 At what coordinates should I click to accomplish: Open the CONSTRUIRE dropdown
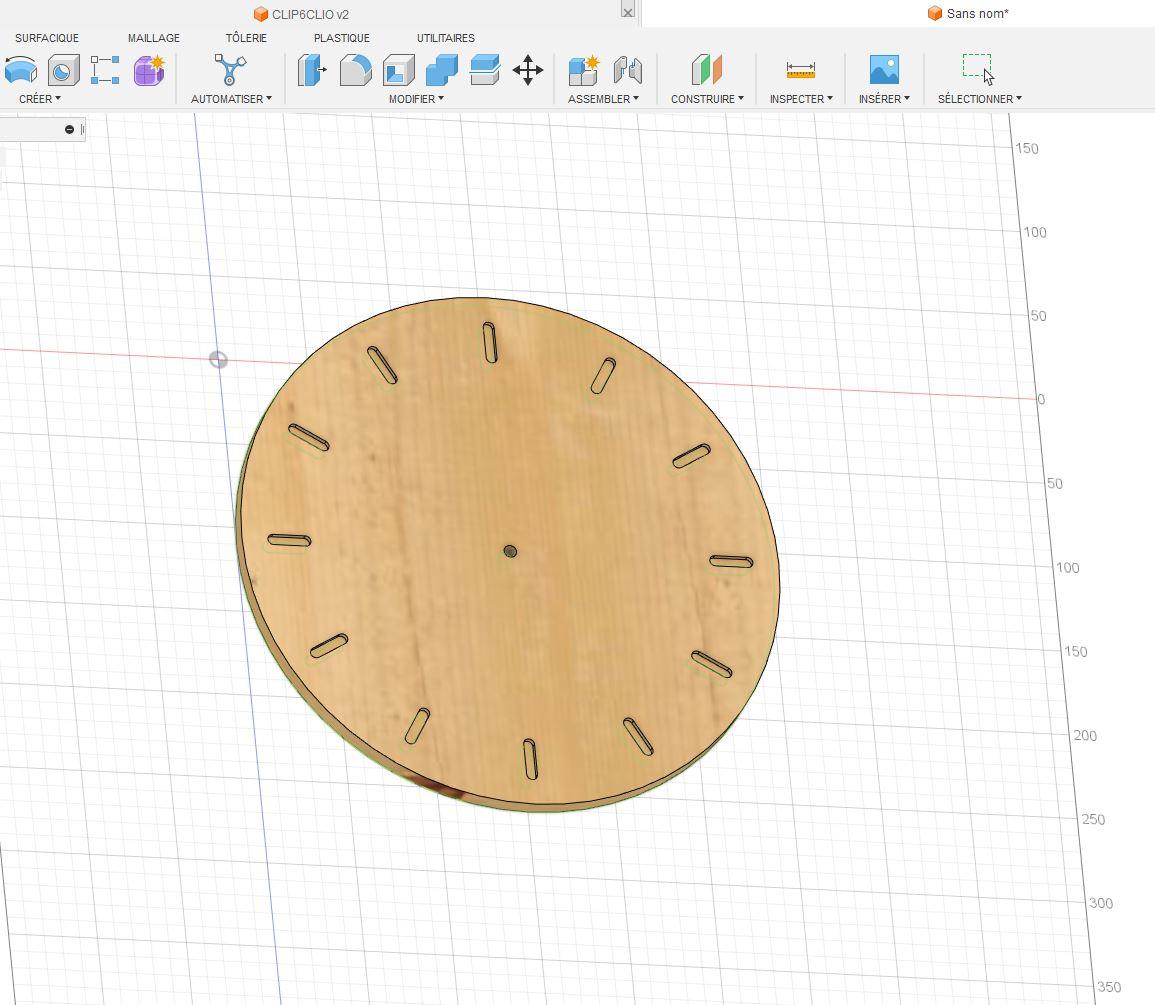pos(706,99)
